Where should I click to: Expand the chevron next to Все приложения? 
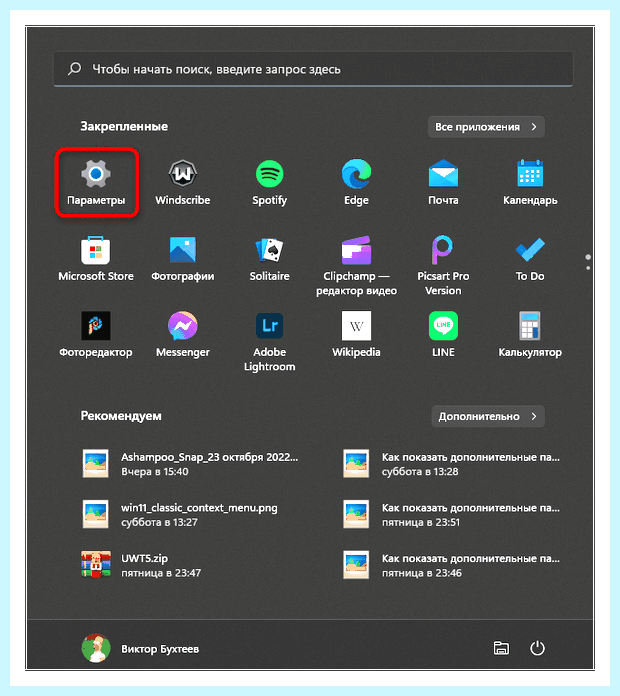tap(534, 127)
